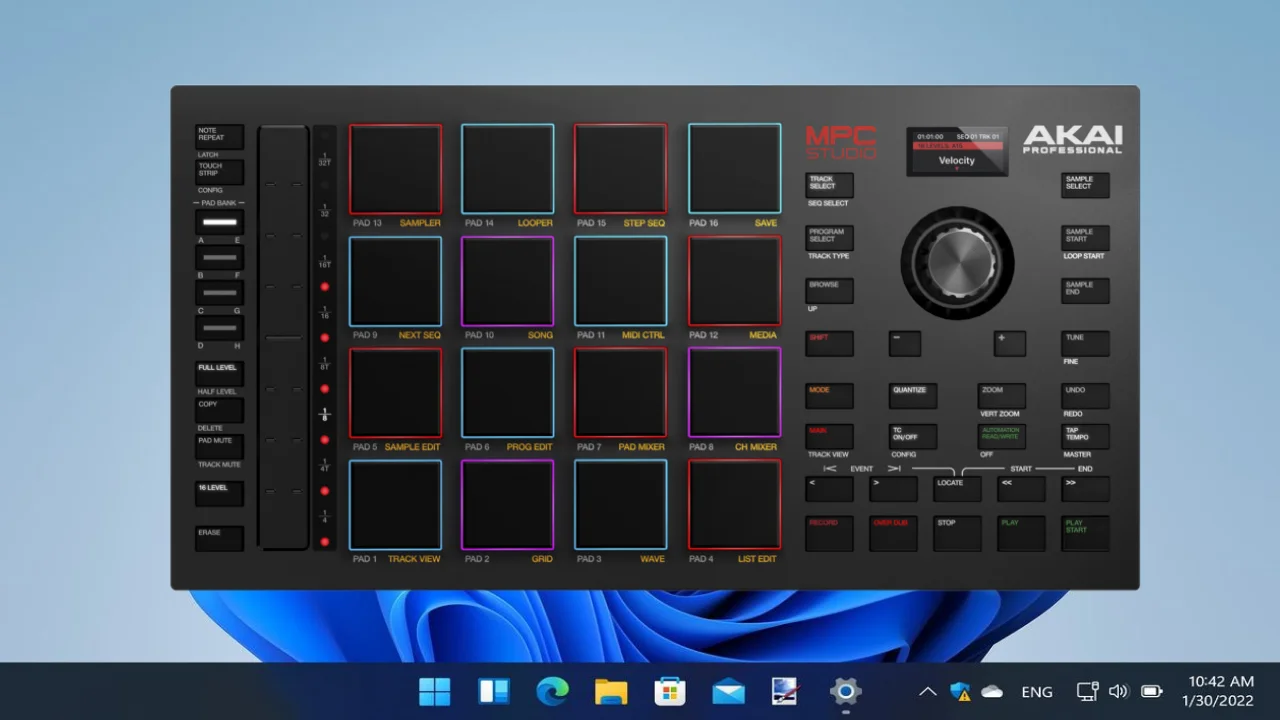Toggle the TOUCH STRIP button
Screen dimensions: 1280x720
click(x=219, y=172)
